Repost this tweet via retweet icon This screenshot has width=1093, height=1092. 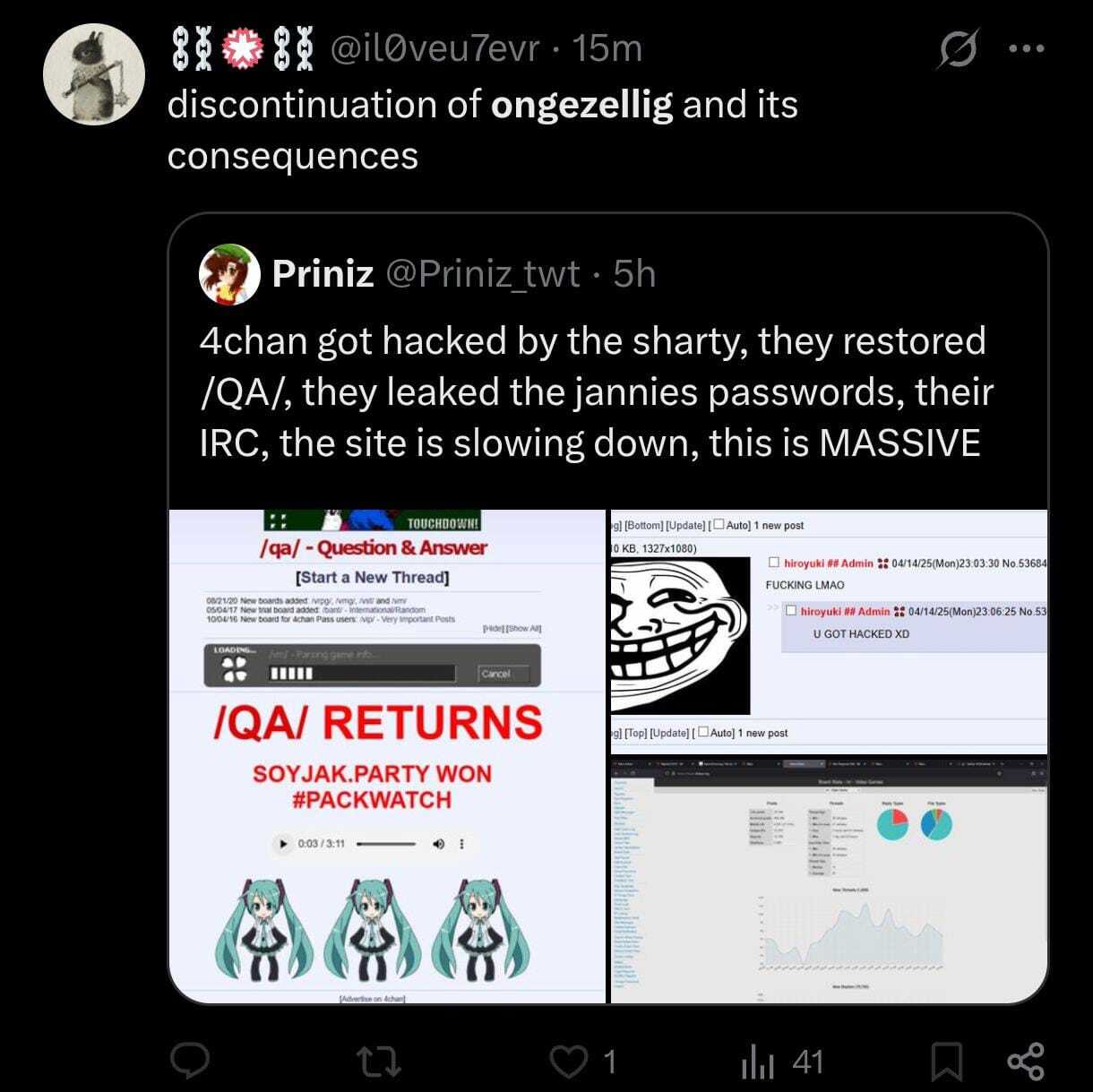coord(379,1062)
